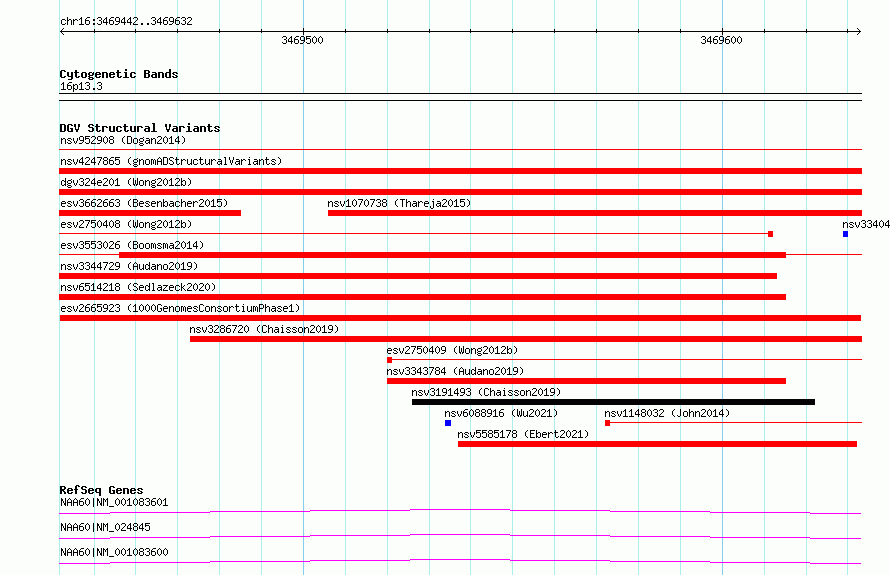Select the nsv5585178 (Ebert2021) variant bar
The height and width of the screenshot is (575, 890).
(657, 444)
